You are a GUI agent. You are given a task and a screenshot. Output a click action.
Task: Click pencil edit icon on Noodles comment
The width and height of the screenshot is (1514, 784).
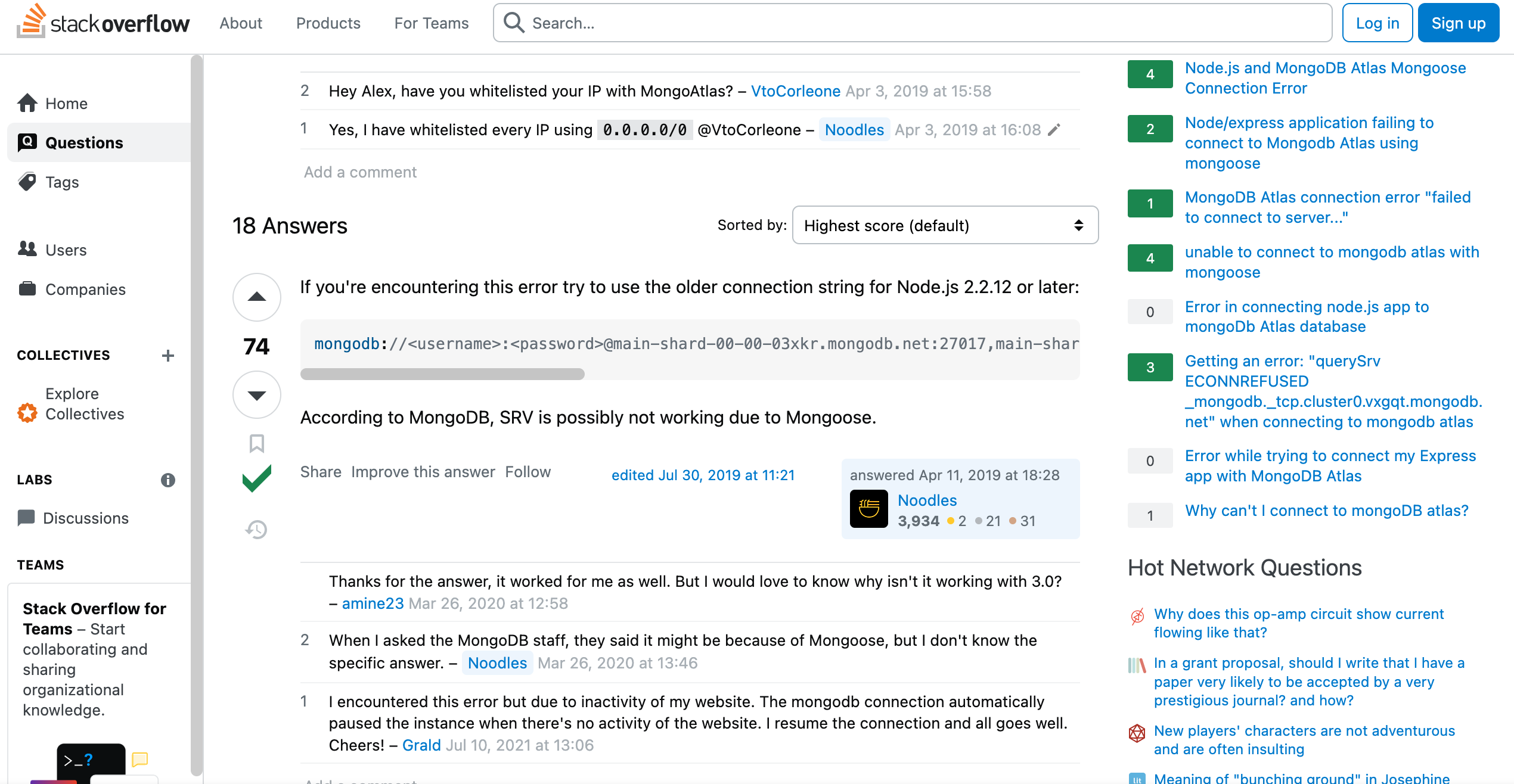pos(1054,129)
